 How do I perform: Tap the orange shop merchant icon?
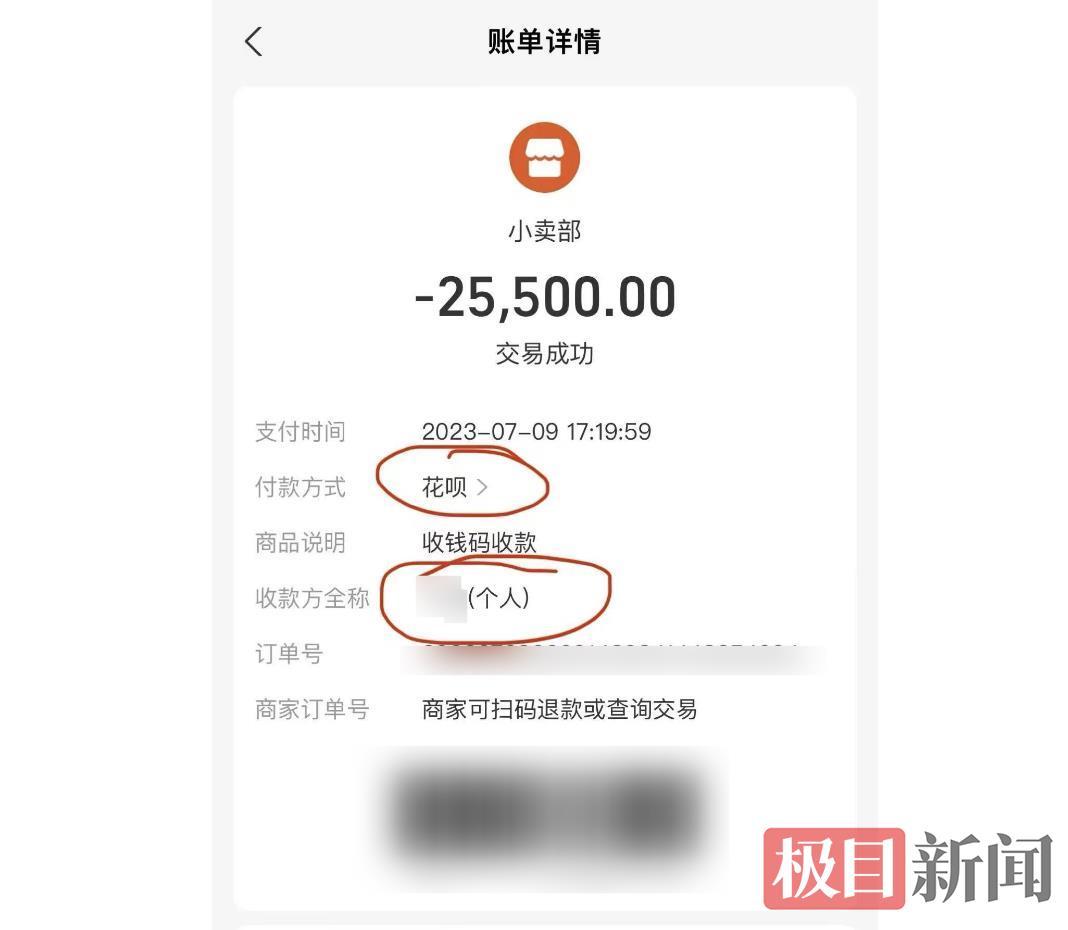click(x=544, y=157)
